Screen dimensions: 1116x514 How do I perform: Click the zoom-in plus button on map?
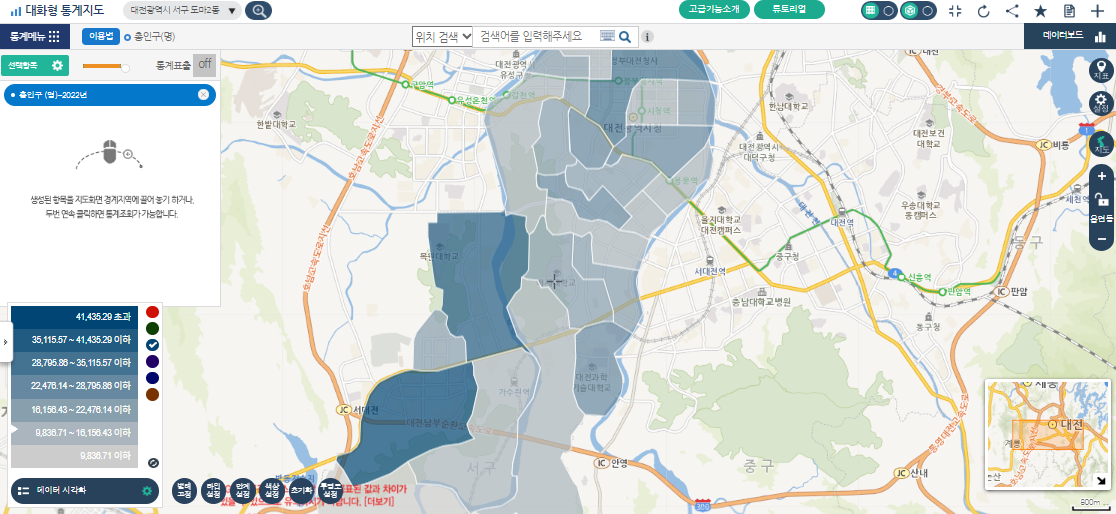[1101, 176]
